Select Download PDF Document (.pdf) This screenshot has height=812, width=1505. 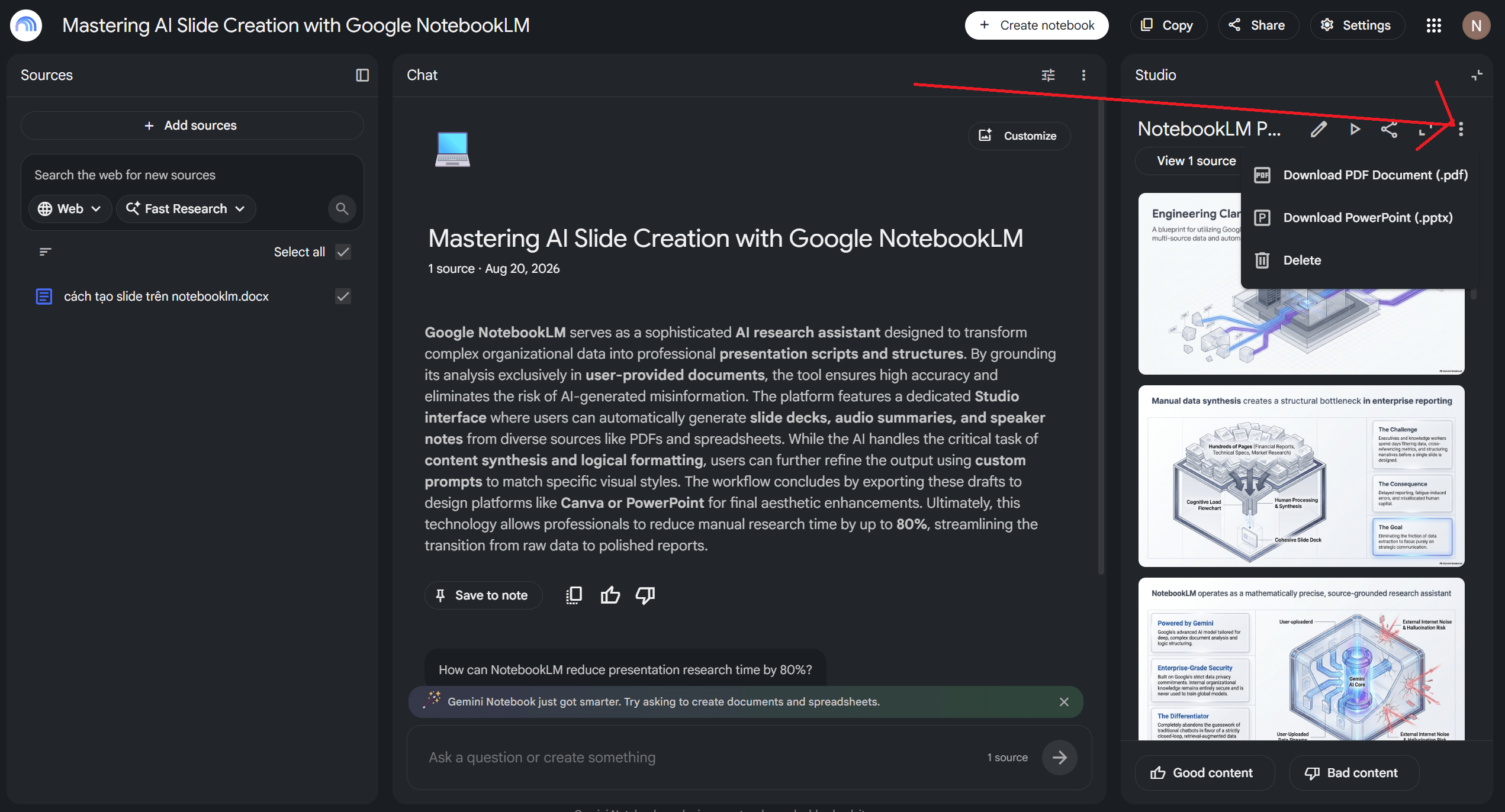click(1361, 175)
